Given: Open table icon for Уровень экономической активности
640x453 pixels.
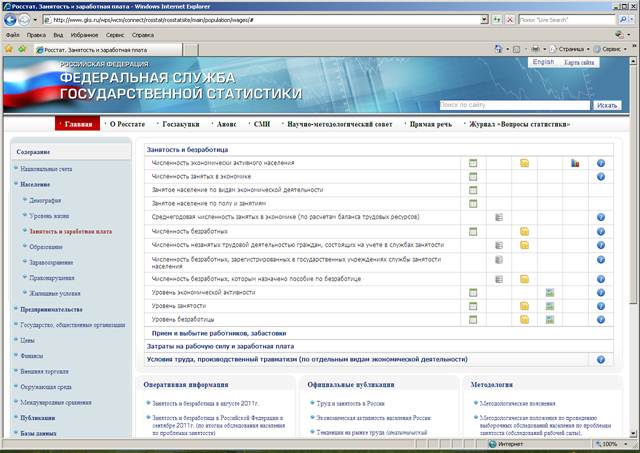Looking at the screenshot, I should point(473,293).
